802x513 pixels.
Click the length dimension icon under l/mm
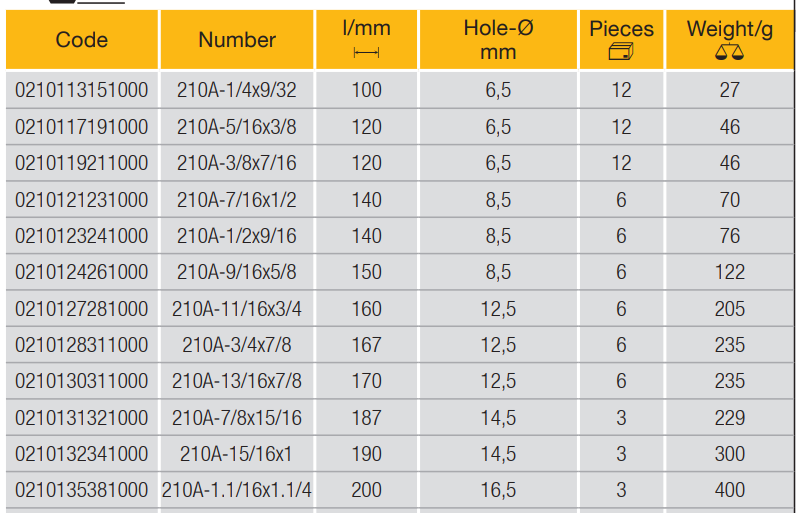pyautogui.click(x=367, y=52)
